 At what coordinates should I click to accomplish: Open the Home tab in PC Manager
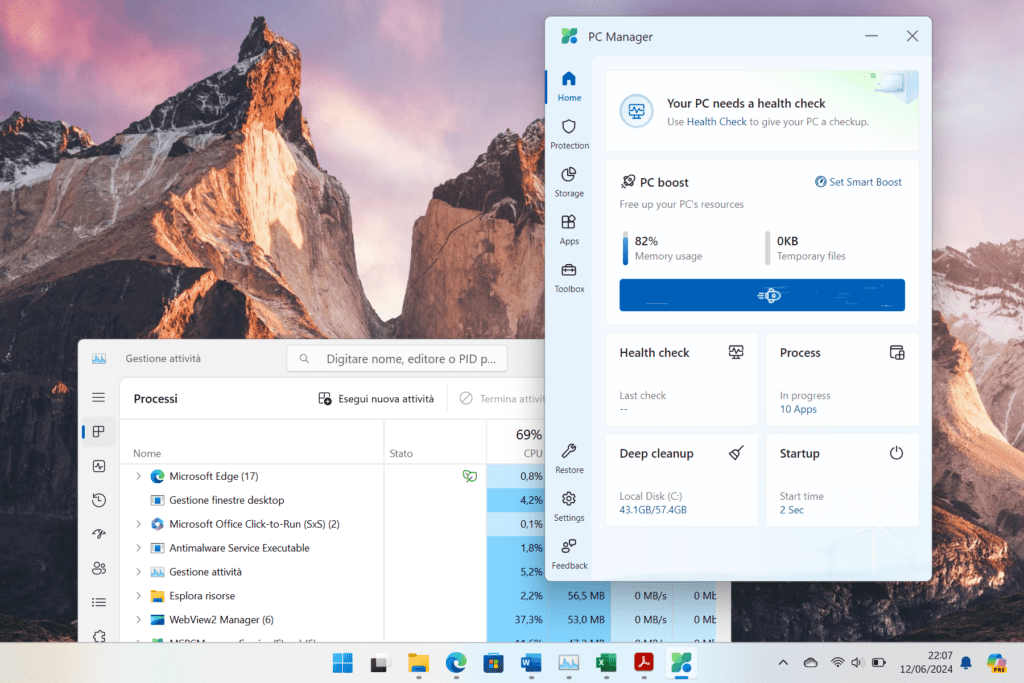click(x=569, y=86)
